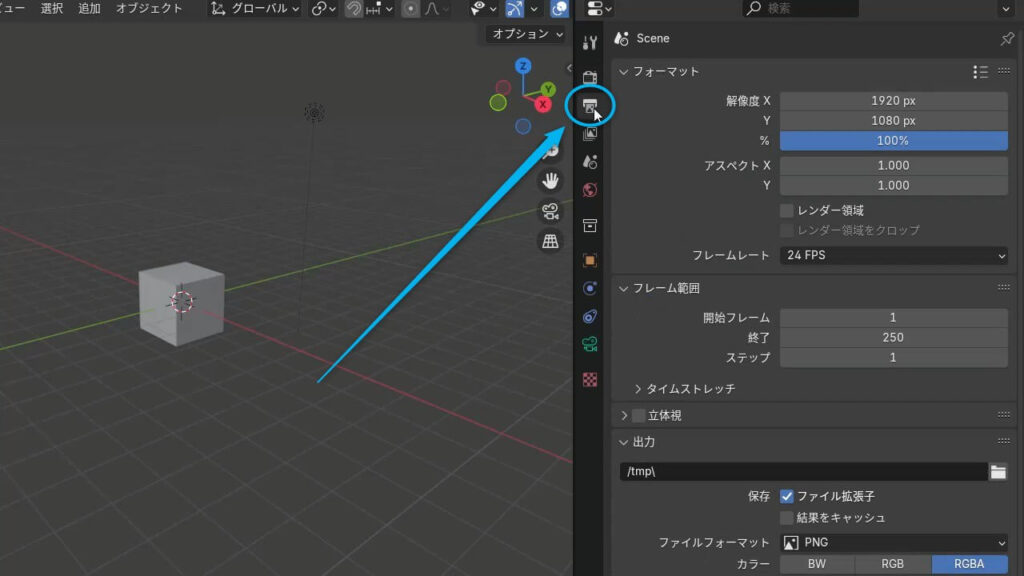Viewport: 1024px width, 576px height.
Task: Click the 終了 frame 250 field
Action: coord(893,338)
